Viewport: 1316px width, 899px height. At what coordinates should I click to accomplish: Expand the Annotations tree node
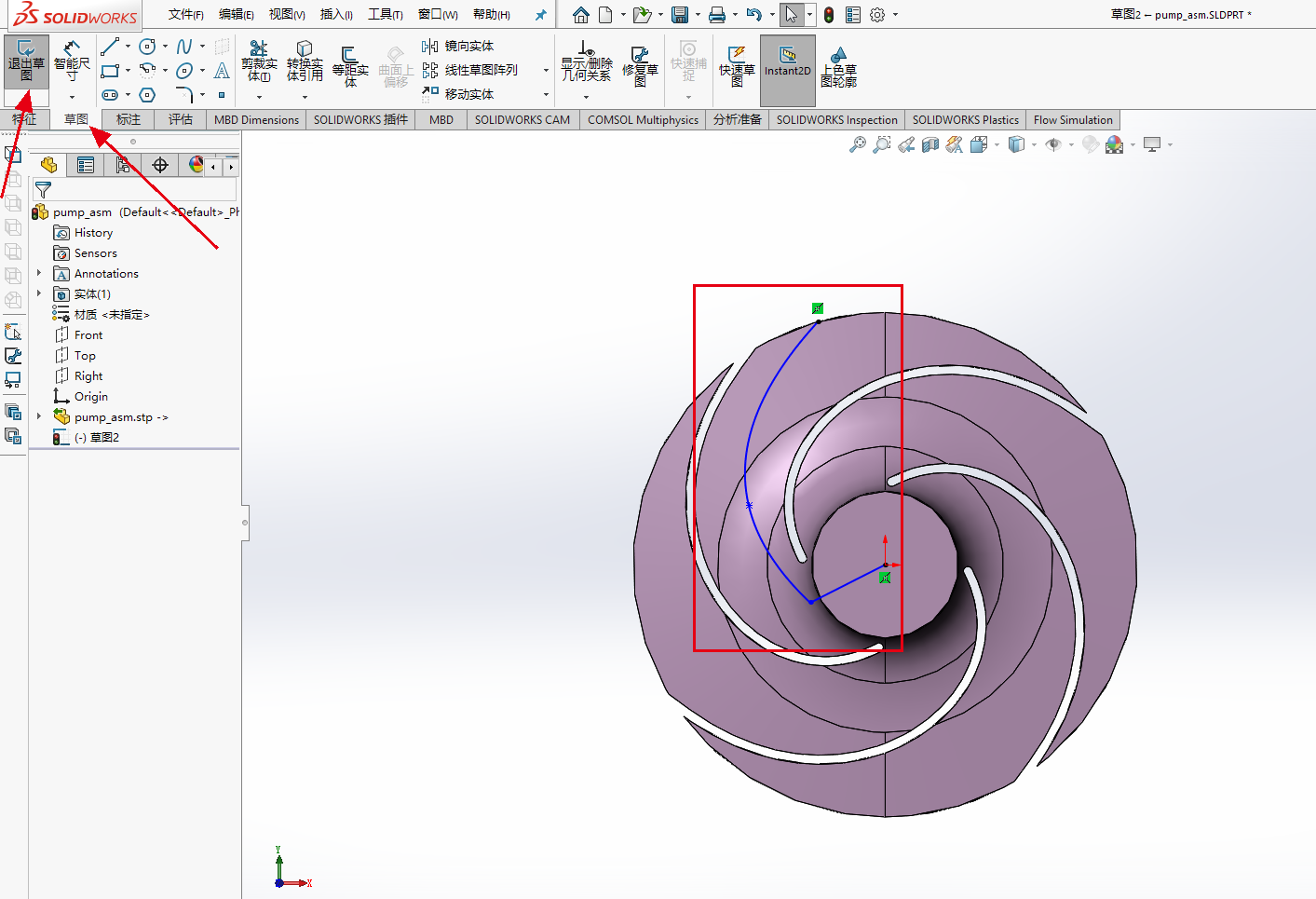pyautogui.click(x=39, y=273)
